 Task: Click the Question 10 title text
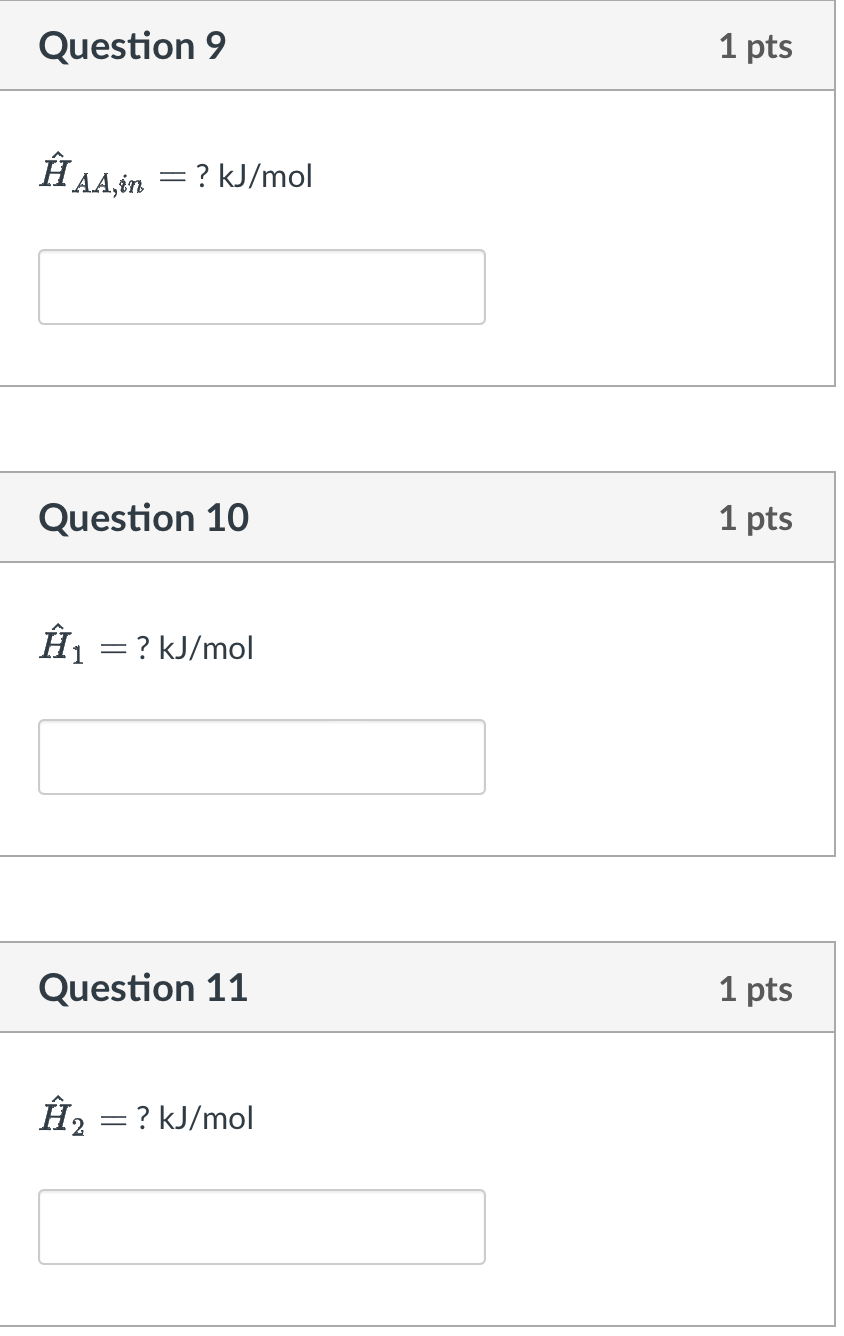pyautogui.click(x=144, y=517)
